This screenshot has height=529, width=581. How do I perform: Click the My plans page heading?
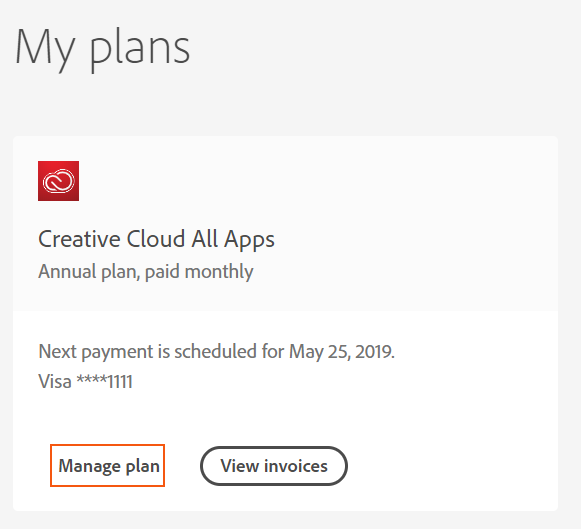pyautogui.click(x=103, y=48)
